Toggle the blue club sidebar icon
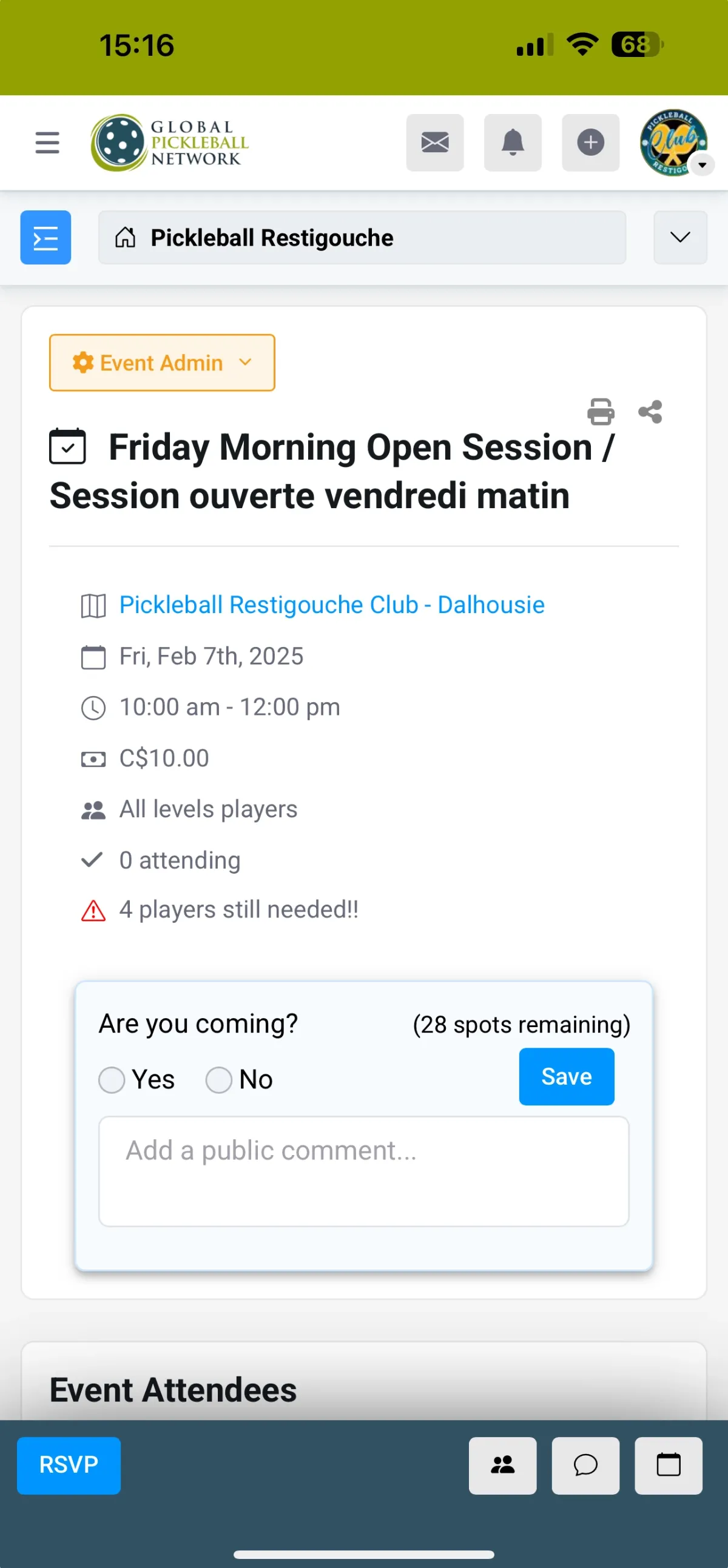The image size is (728, 1568). (45, 238)
